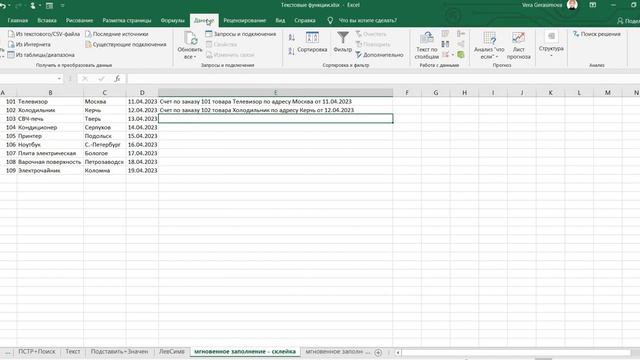Image resolution: width=640 pixels, height=360 pixels.
Task: Open ribbon display options icon in title bar
Action: point(593,5)
